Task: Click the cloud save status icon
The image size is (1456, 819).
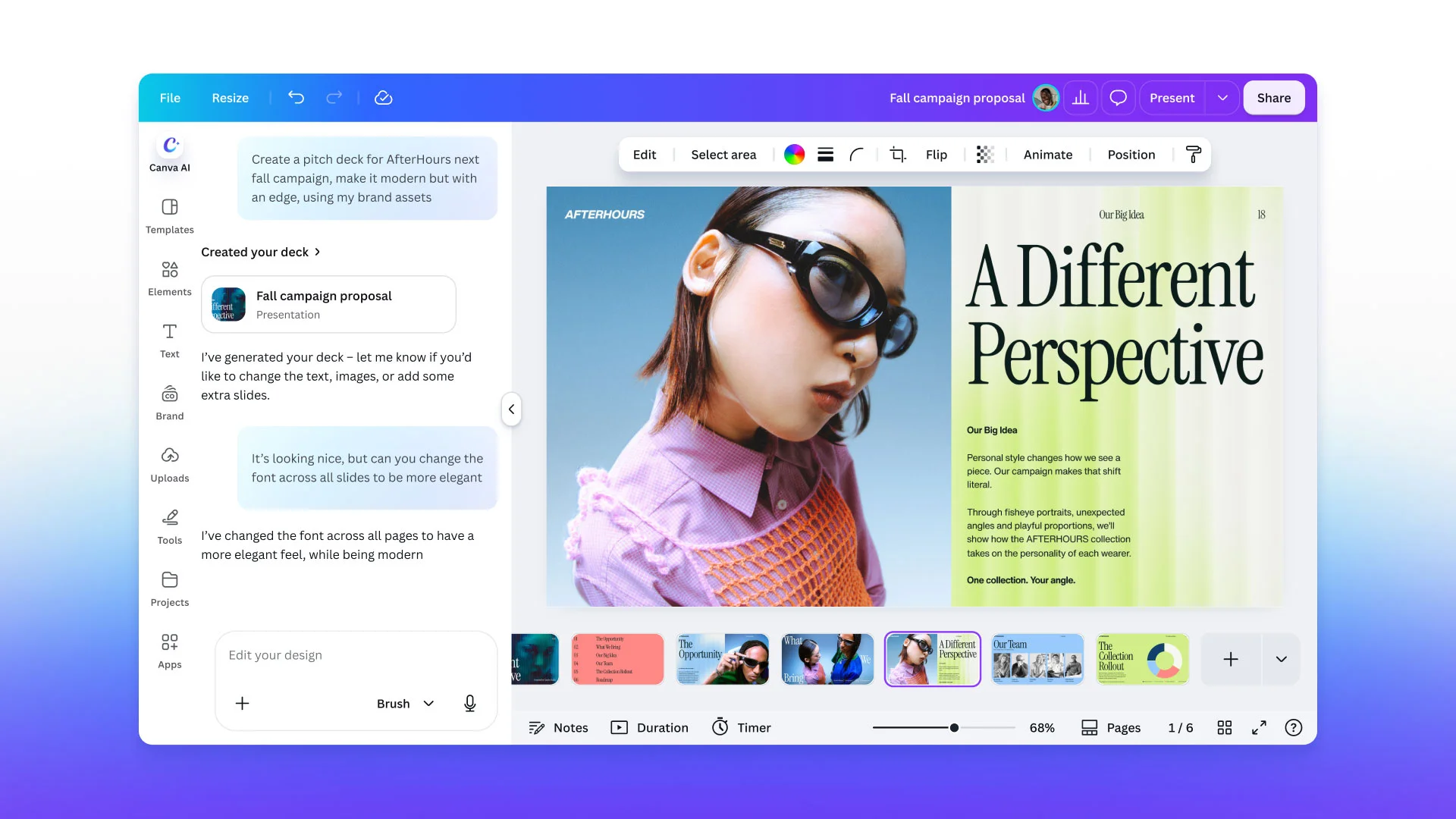Action: coord(384,98)
